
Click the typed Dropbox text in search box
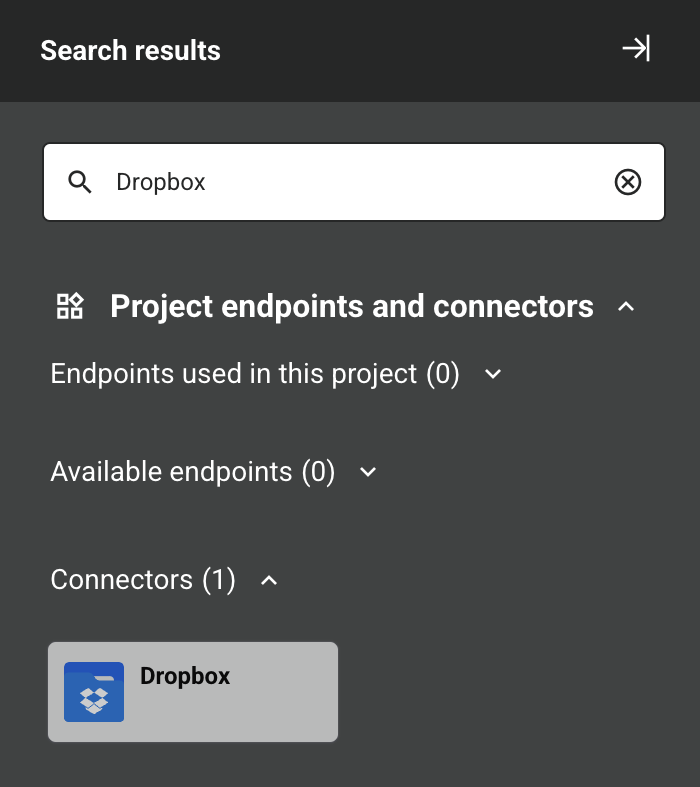[x=161, y=182]
